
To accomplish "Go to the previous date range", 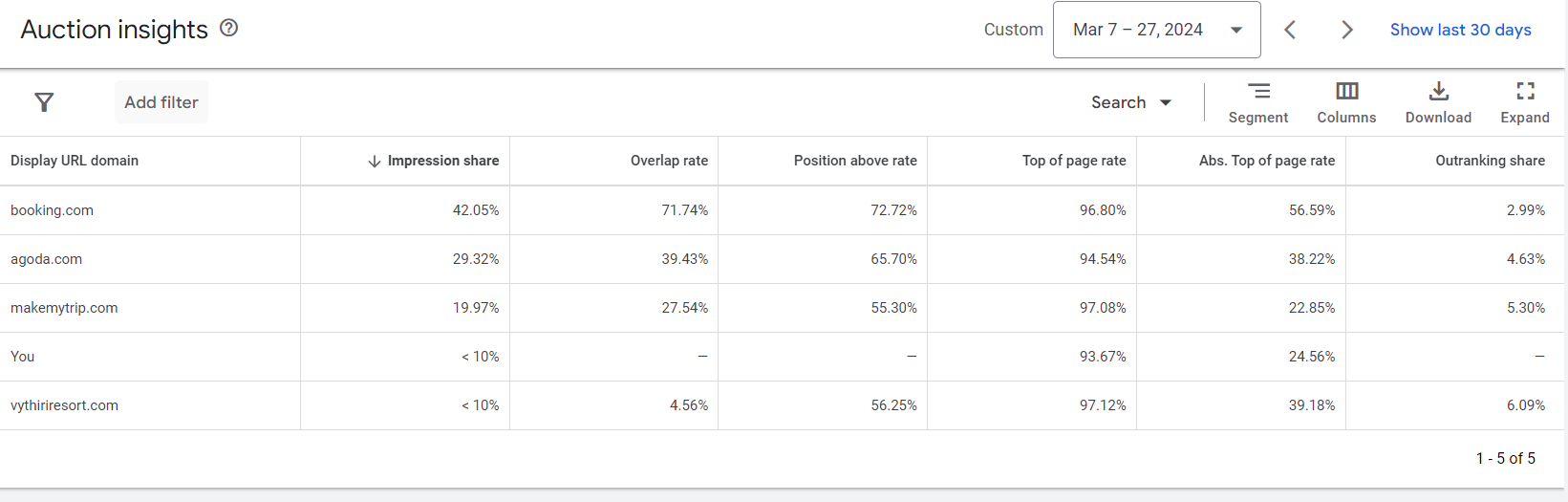I will (1290, 30).
